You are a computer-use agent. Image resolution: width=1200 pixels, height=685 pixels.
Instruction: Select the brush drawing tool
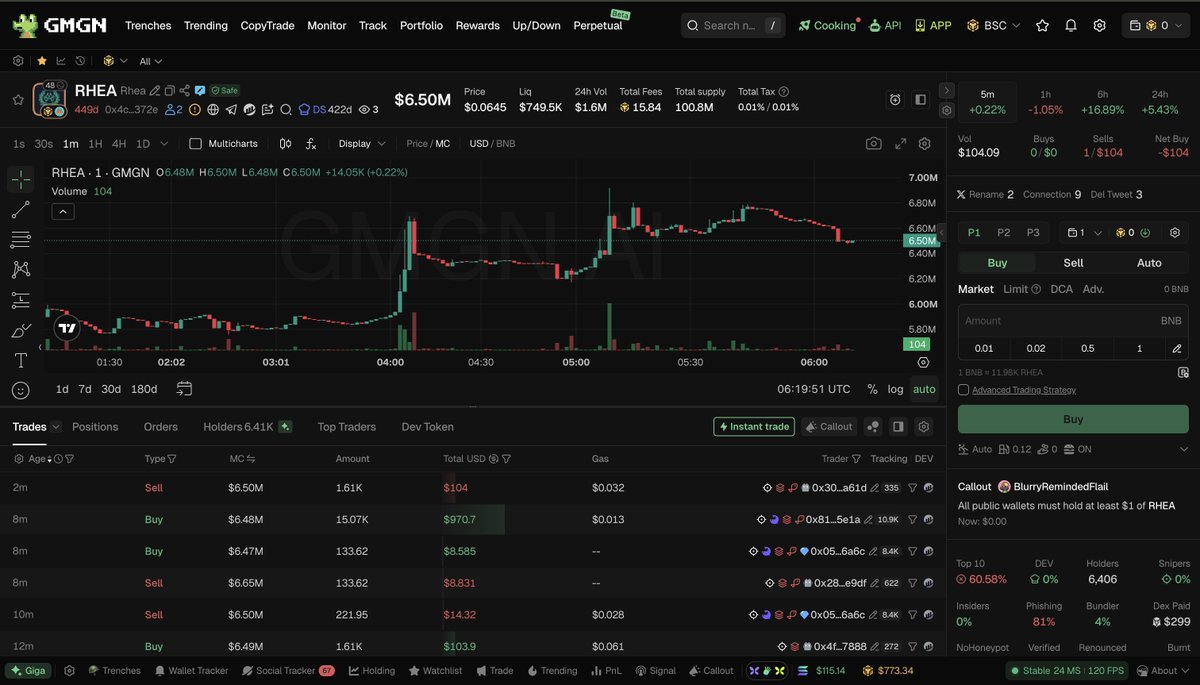tap(21, 330)
